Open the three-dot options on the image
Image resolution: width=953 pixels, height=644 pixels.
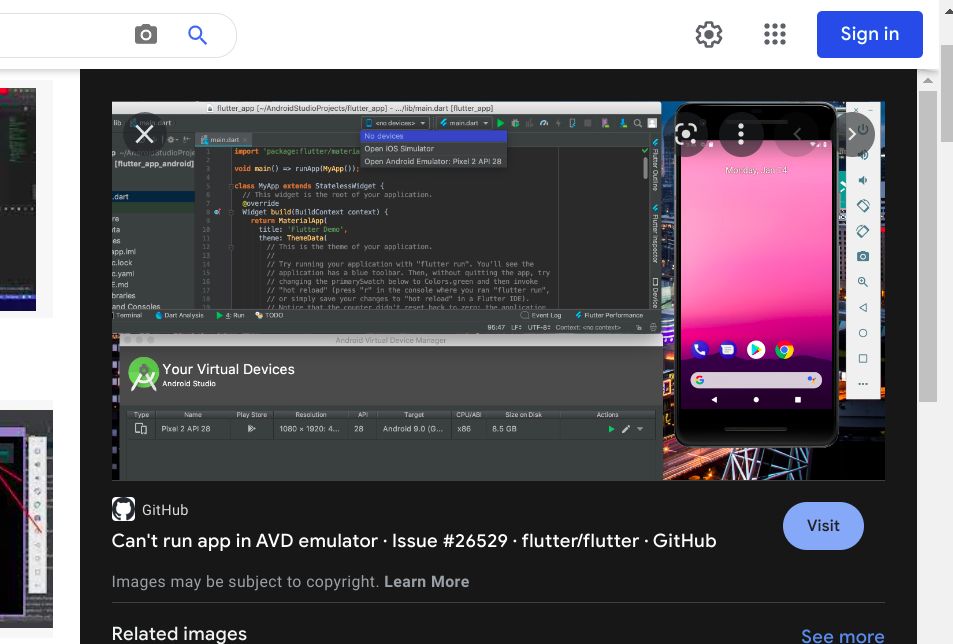[740, 134]
